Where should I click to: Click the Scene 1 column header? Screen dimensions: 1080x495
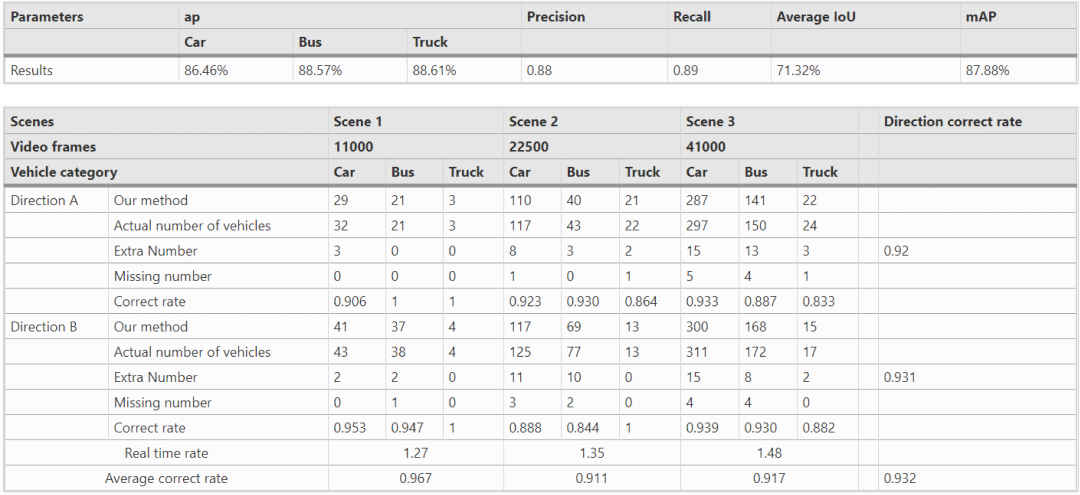[357, 122]
